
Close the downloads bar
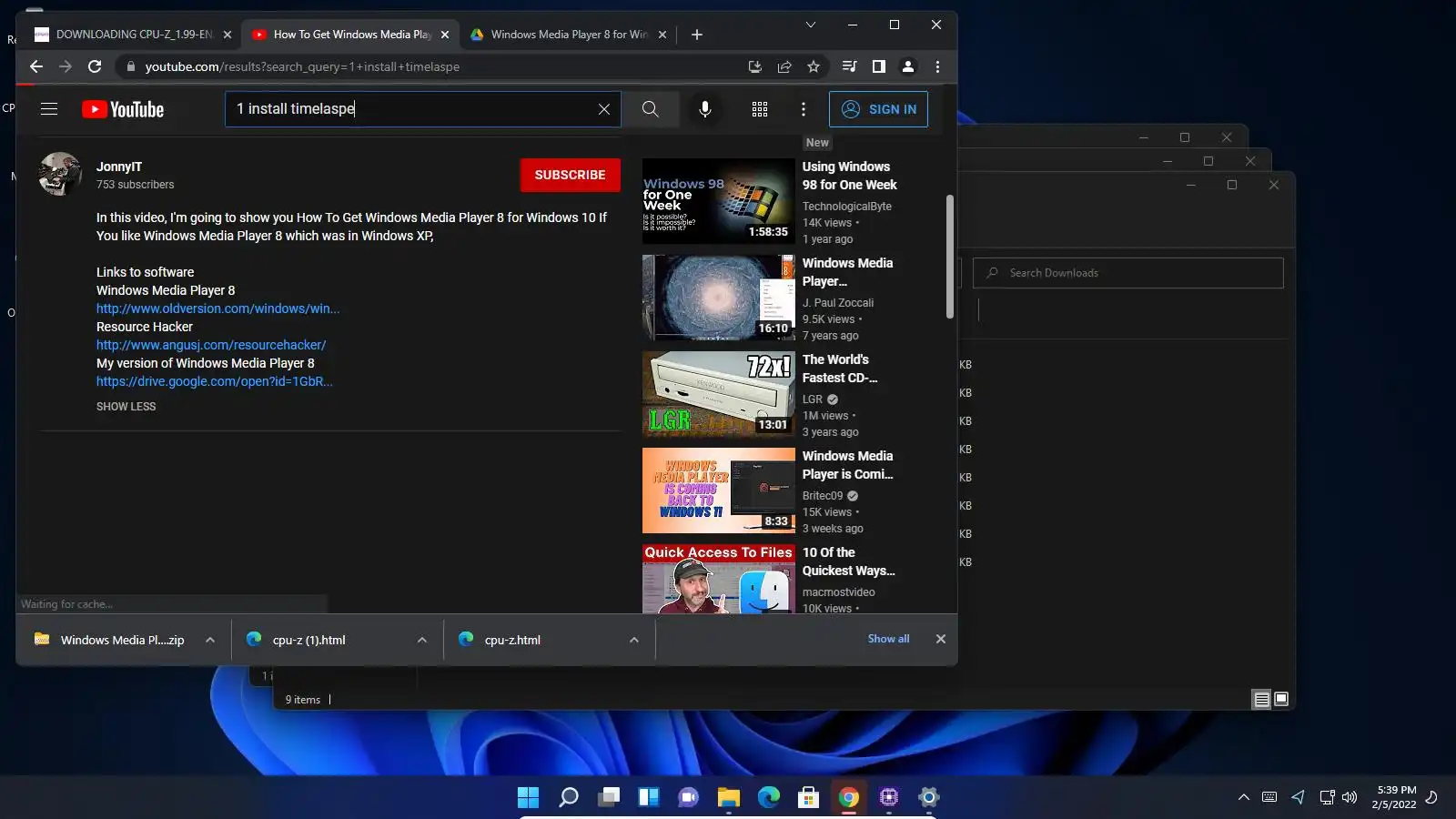coord(941,639)
